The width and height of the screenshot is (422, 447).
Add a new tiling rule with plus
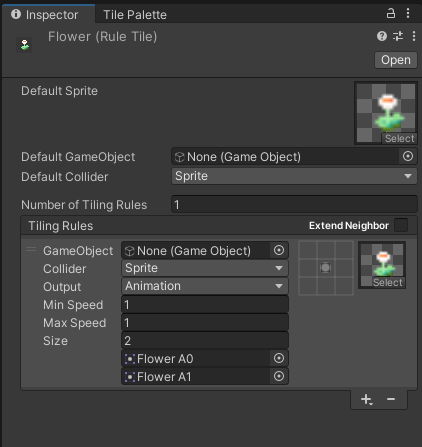pyautogui.click(x=366, y=399)
